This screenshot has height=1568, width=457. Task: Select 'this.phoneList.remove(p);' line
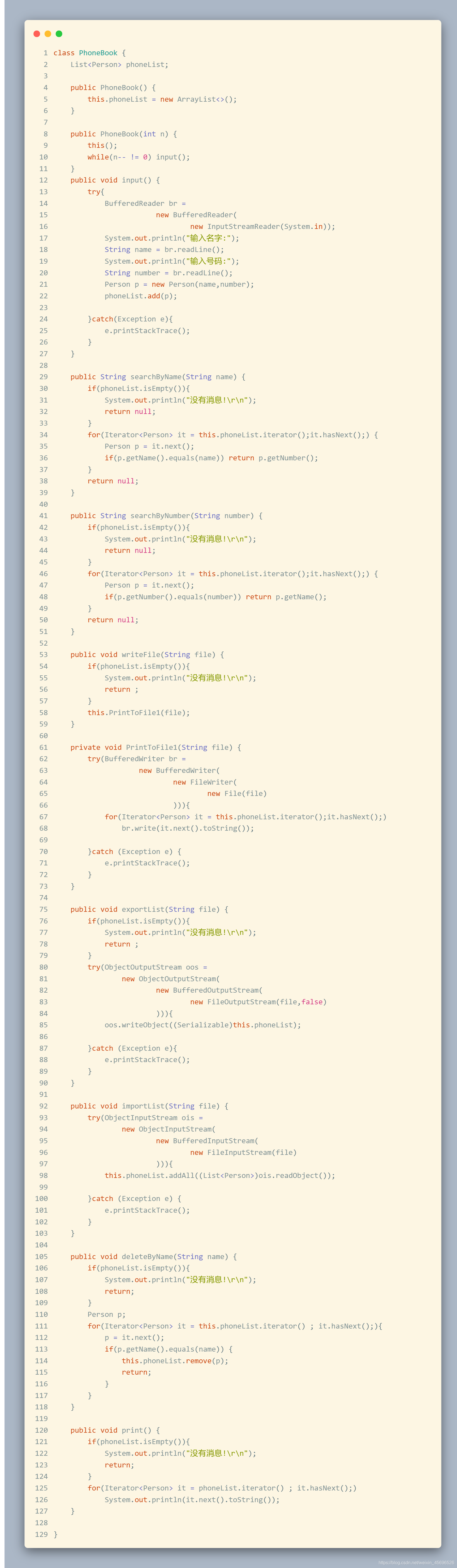point(175,1360)
